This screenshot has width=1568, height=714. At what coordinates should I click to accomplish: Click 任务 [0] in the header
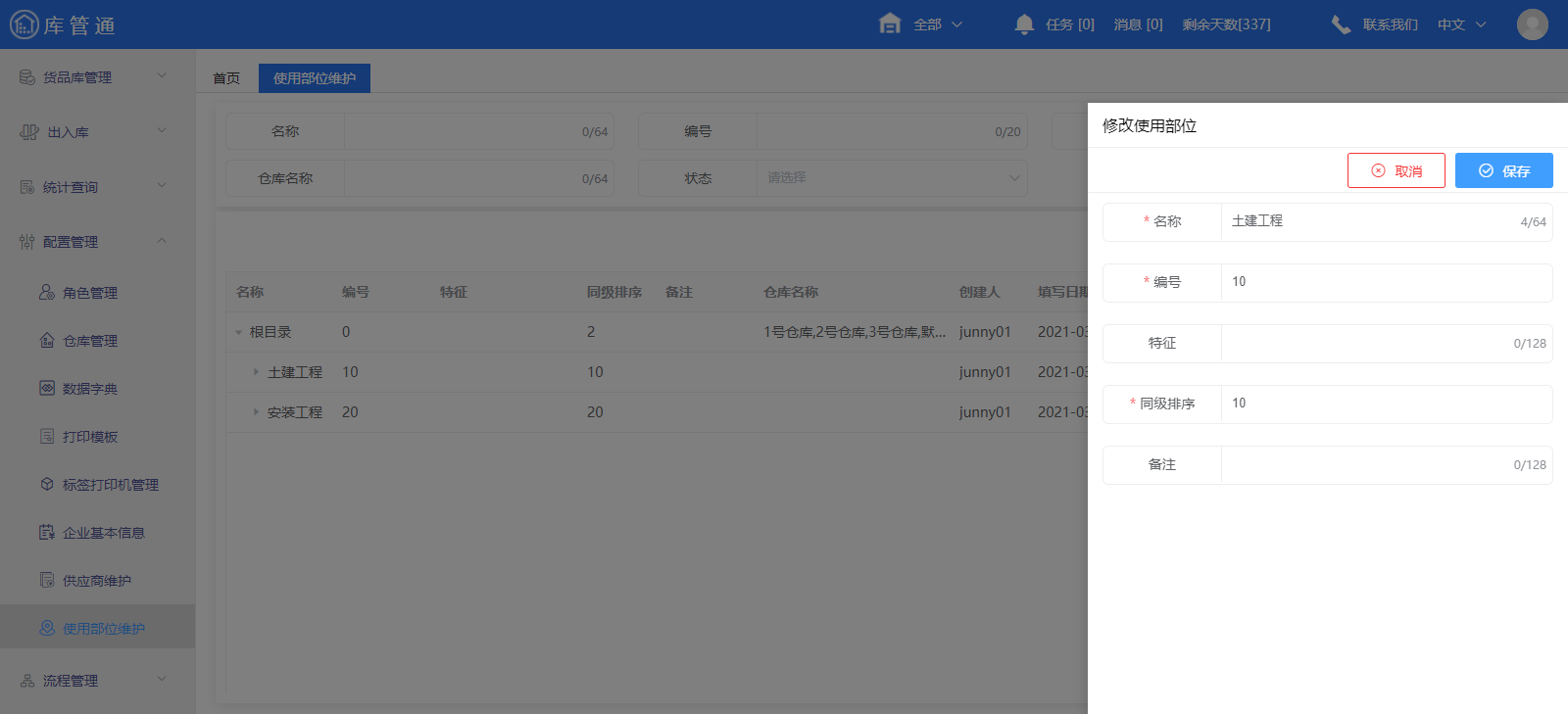1070,24
